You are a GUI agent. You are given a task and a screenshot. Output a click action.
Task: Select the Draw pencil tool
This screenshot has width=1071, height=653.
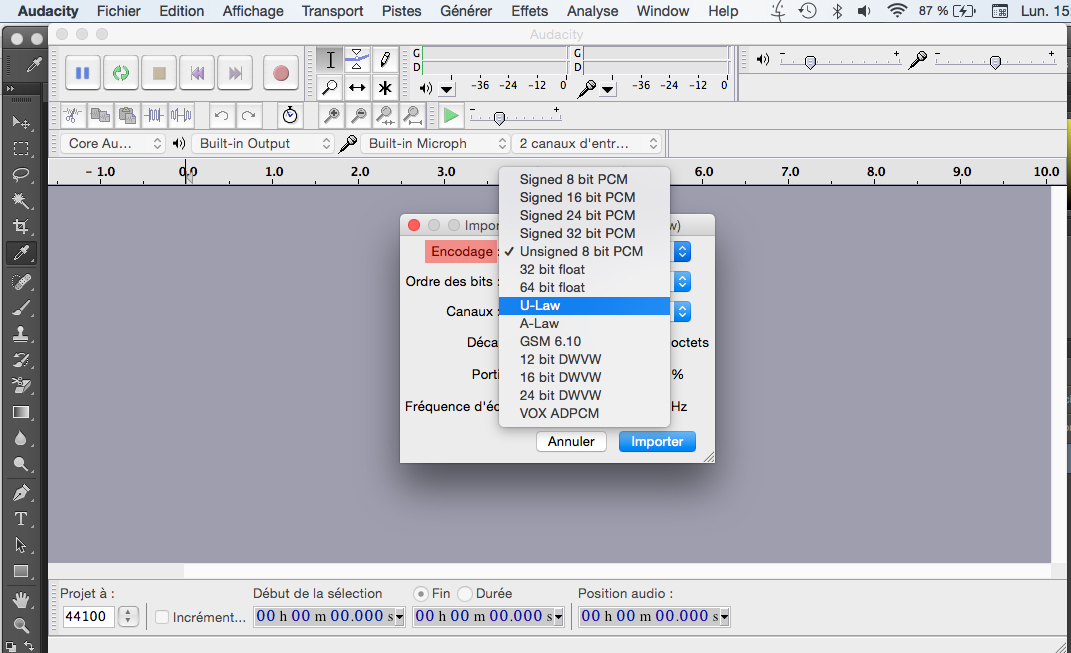(384, 60)
